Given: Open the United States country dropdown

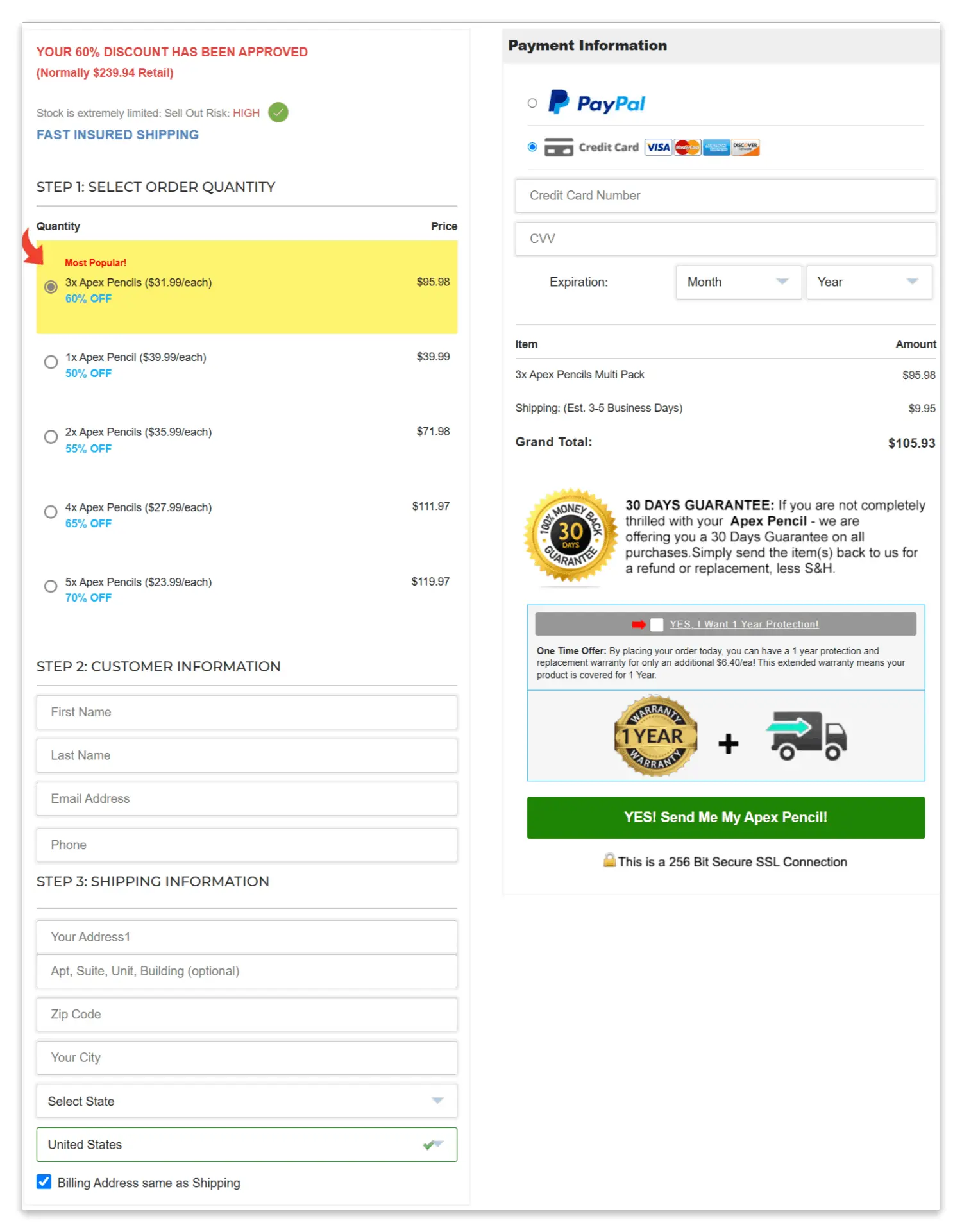Looking at the screenshot, I should coord(247,1145).
